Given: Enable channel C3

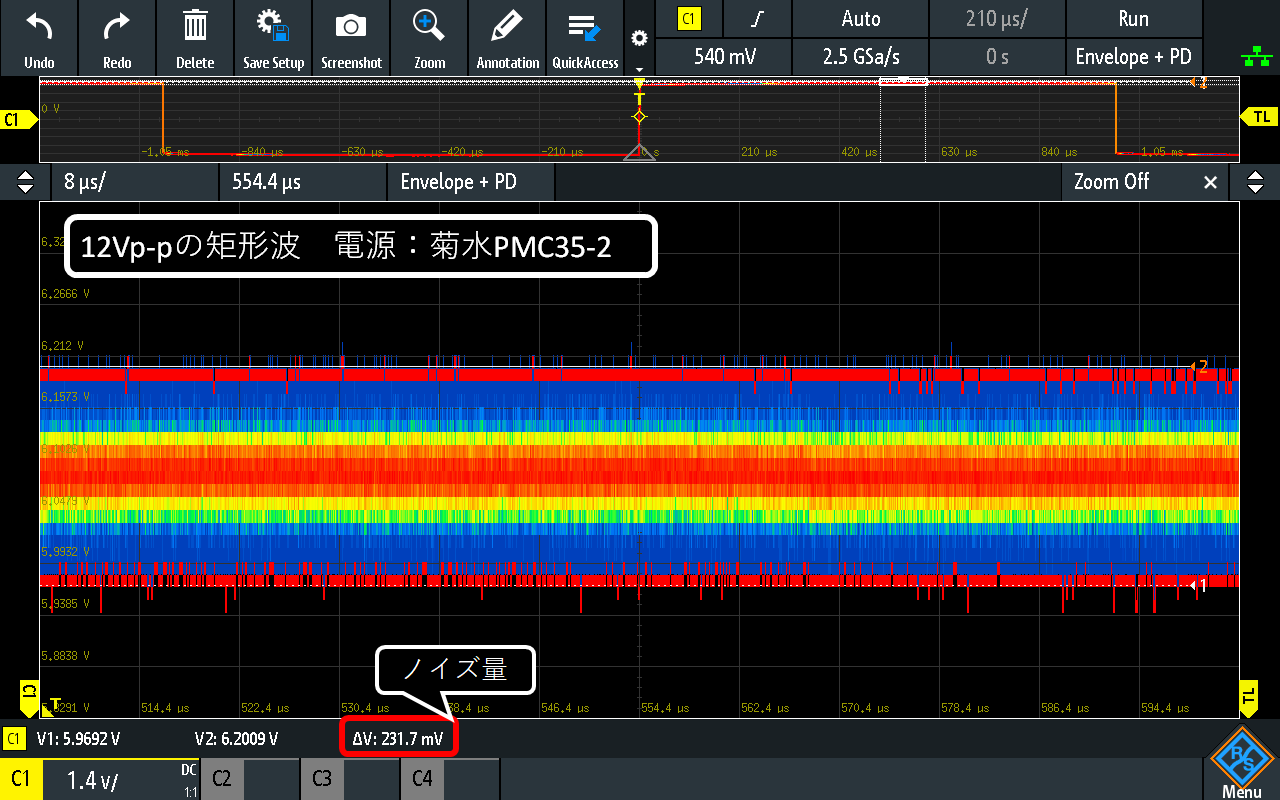Looking at the screenshot, I should [350, 779].
